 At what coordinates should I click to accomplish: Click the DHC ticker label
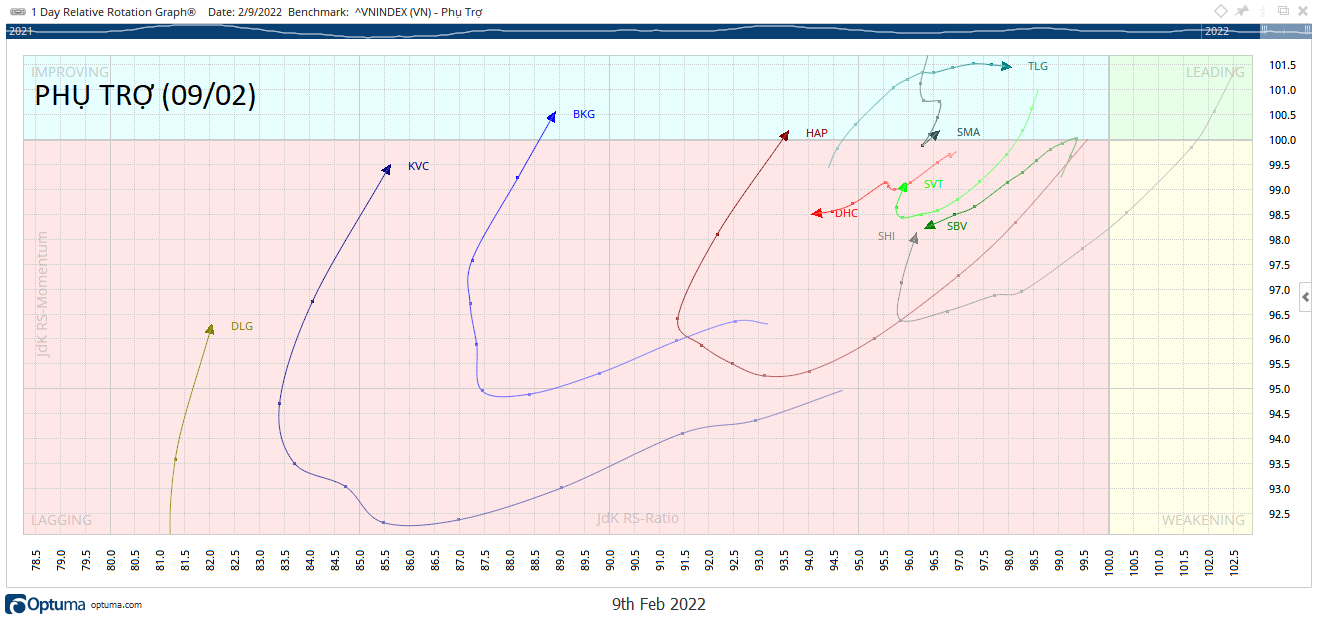846,213
